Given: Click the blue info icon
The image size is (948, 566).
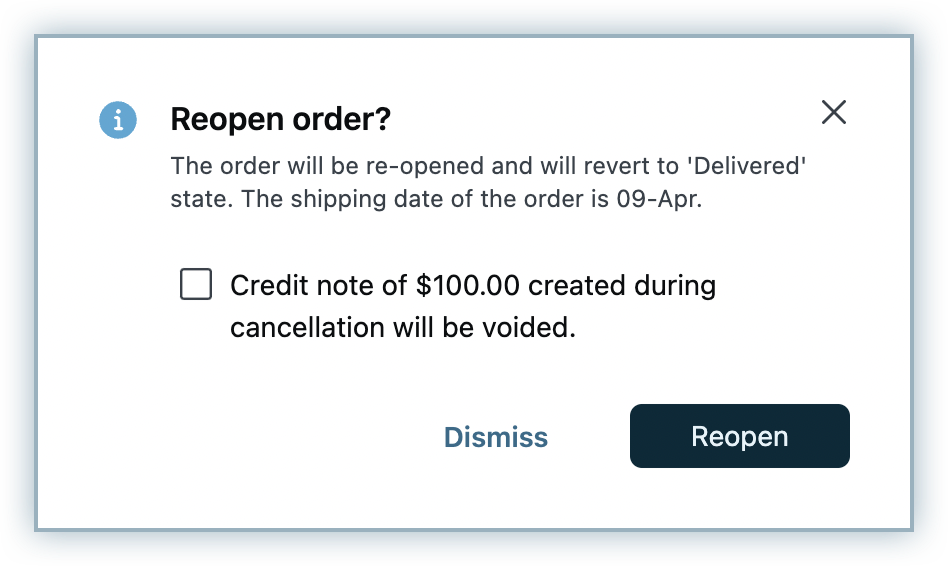Looking at the screenshot, I should 118,120.
